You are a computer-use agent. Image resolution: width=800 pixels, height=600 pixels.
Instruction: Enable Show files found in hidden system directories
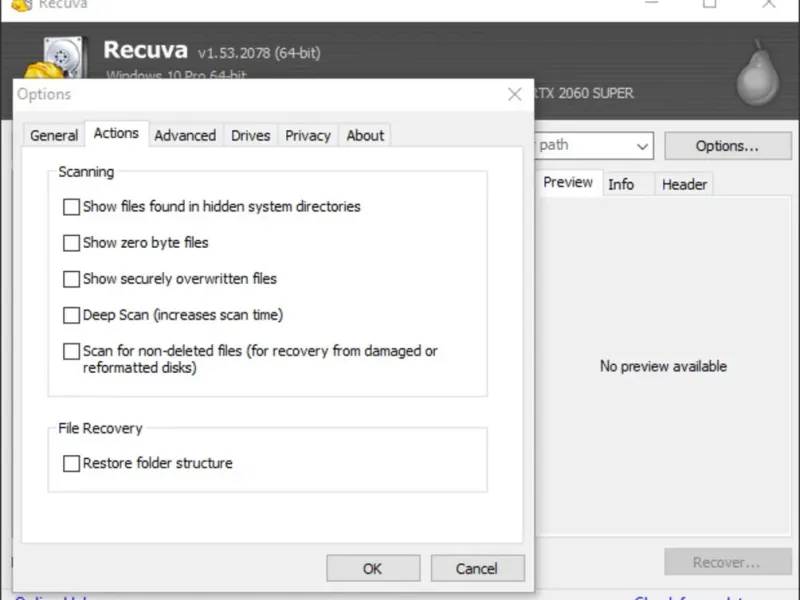pyautogui.click(x=71, y=207)
